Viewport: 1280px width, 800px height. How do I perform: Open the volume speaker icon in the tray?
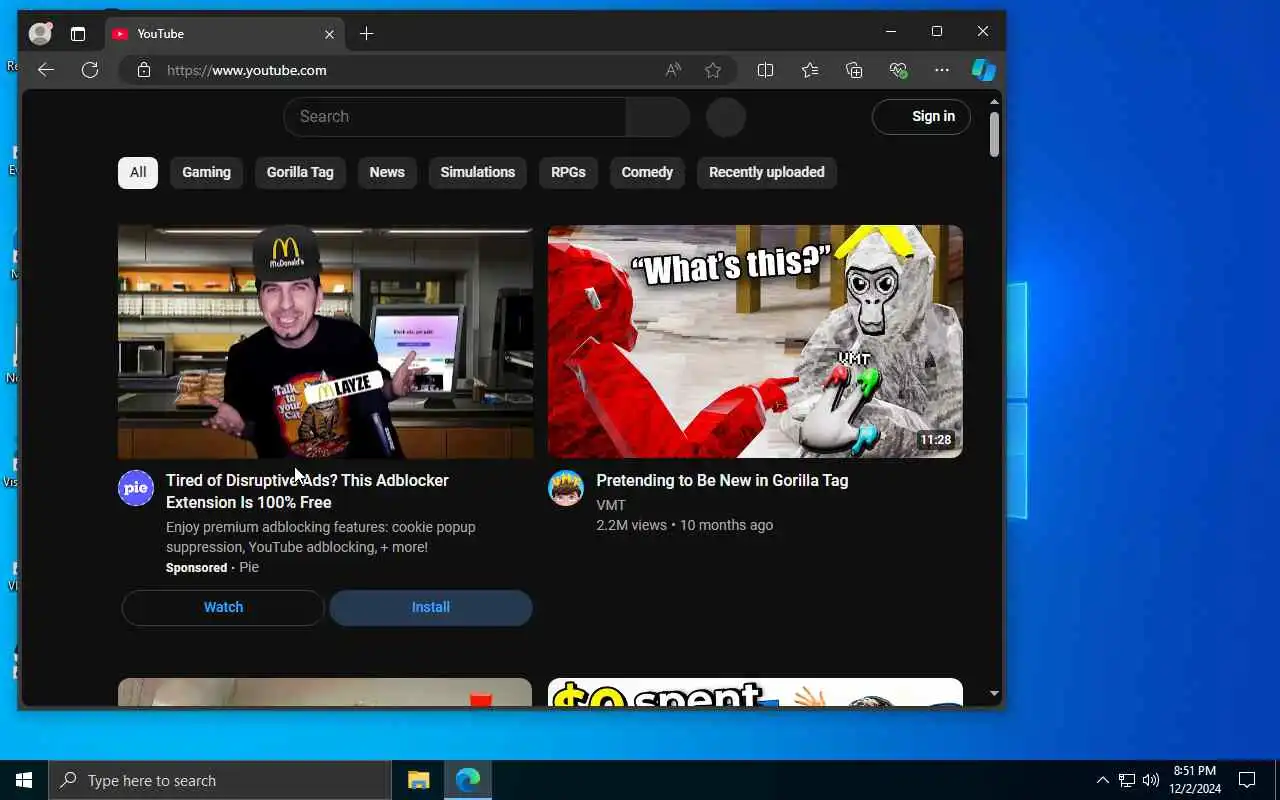pyautogui.click(x=1151, y=780)
